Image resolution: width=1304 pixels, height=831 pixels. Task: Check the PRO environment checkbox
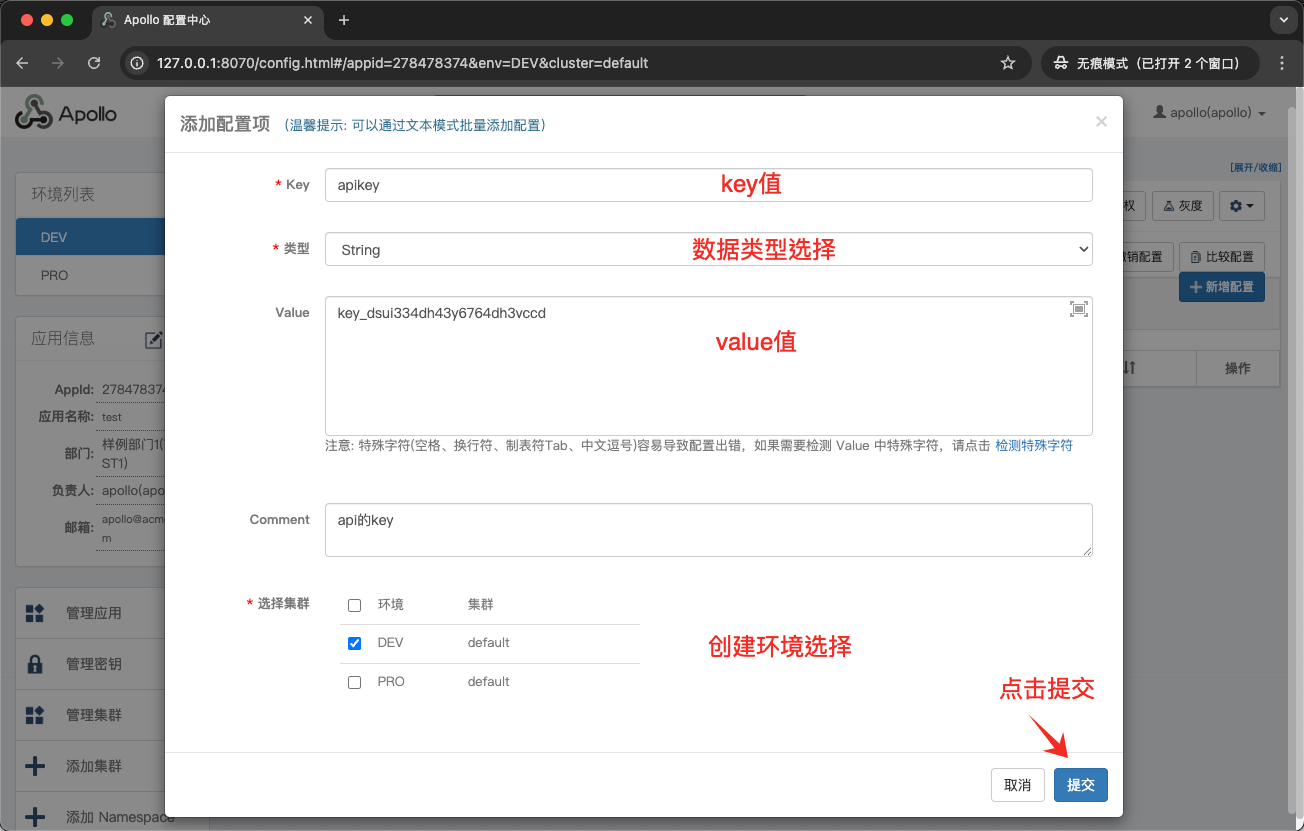354,682
